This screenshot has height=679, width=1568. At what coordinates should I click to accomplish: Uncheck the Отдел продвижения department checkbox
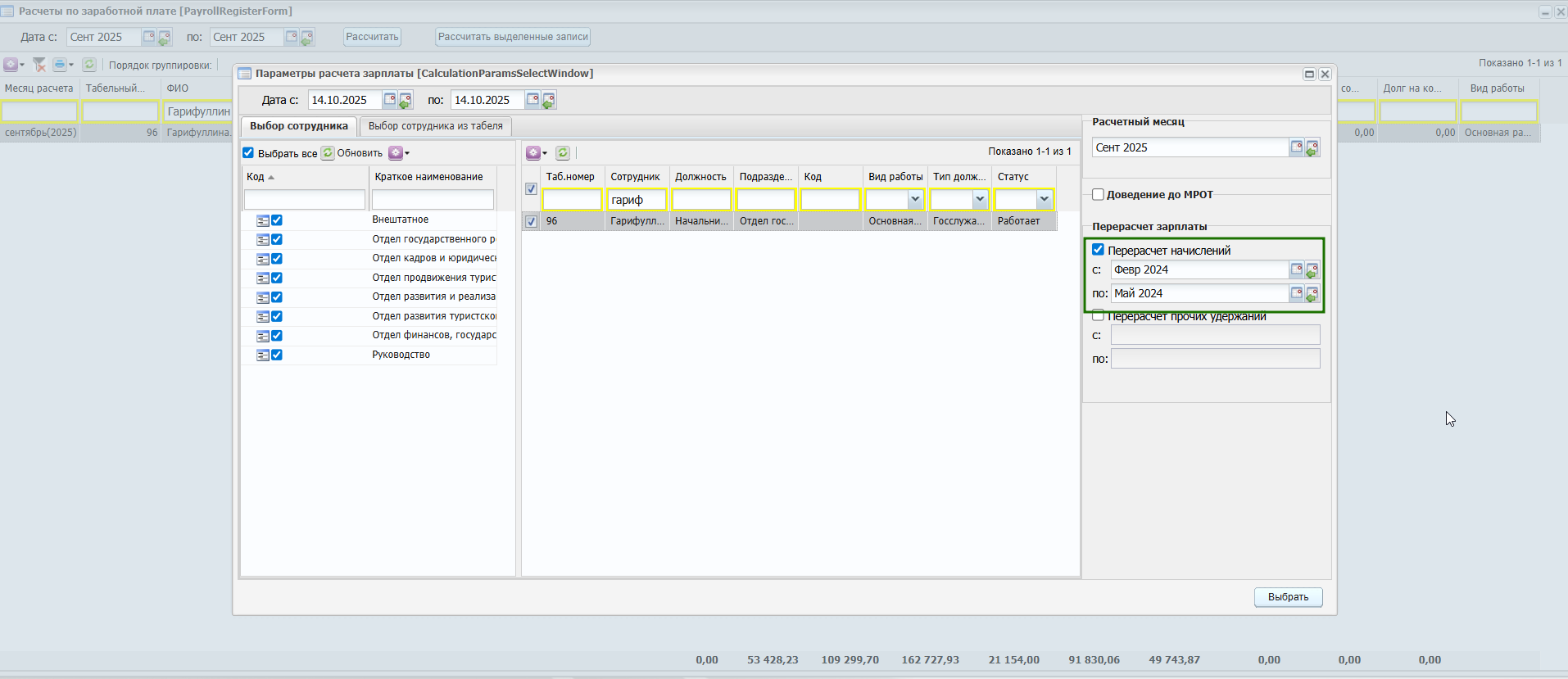[x=277, y=278]
